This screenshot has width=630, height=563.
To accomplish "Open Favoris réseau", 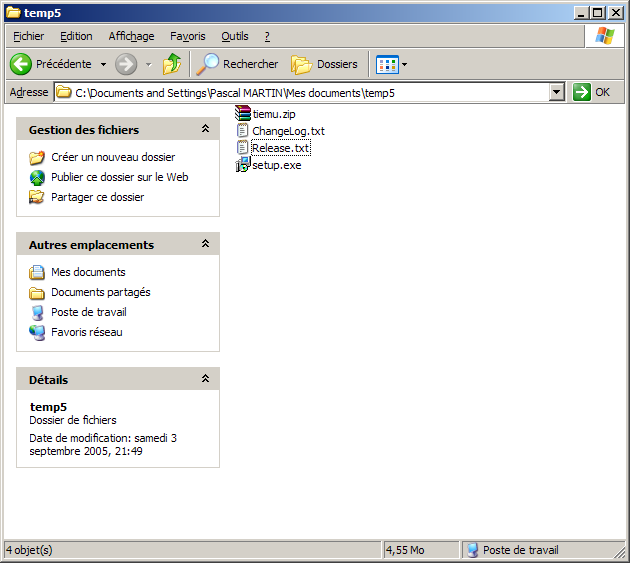I will (x=87, y=332).
